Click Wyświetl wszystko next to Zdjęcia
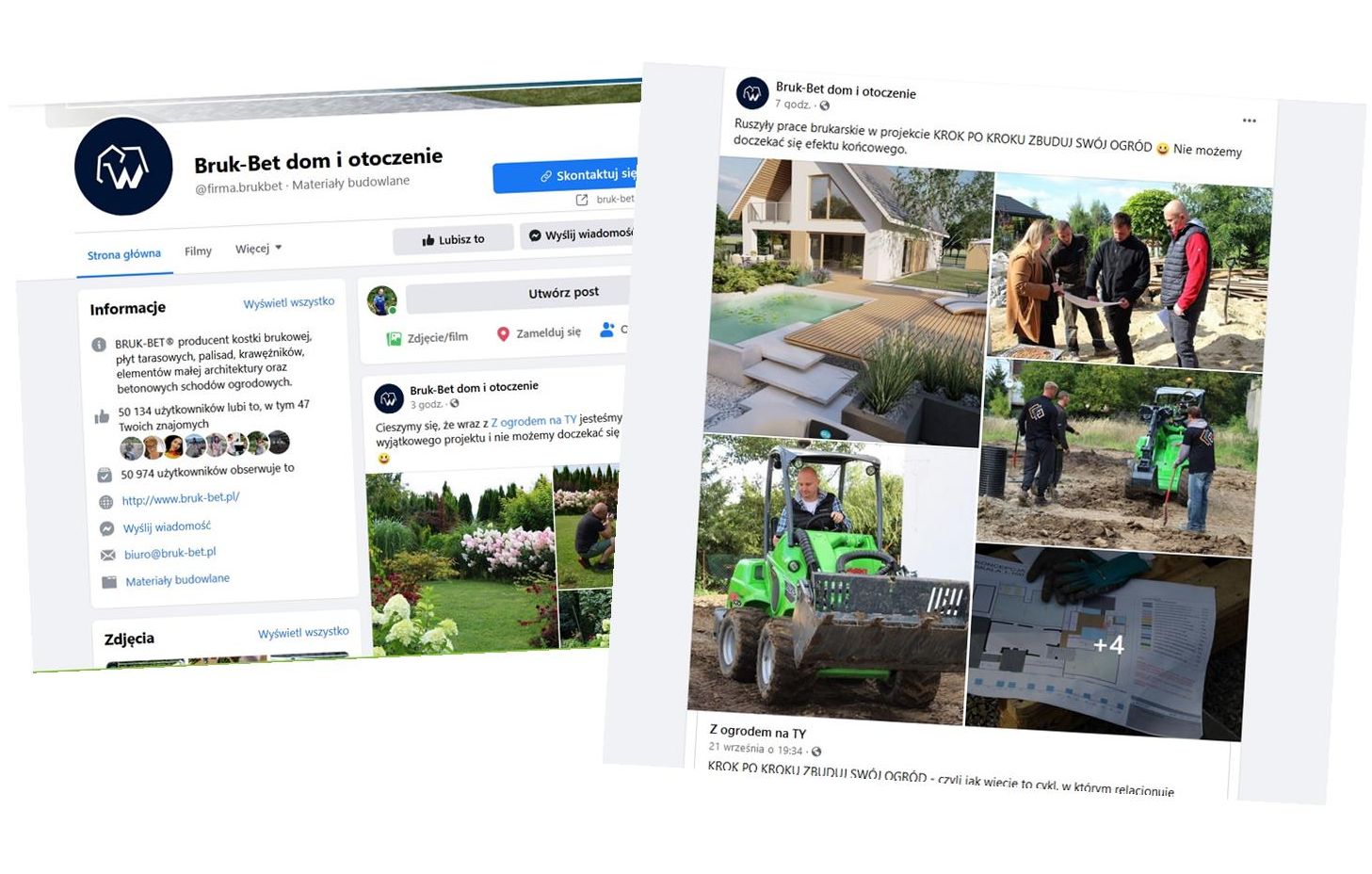Screen dimensions: 1372x874 303,632
